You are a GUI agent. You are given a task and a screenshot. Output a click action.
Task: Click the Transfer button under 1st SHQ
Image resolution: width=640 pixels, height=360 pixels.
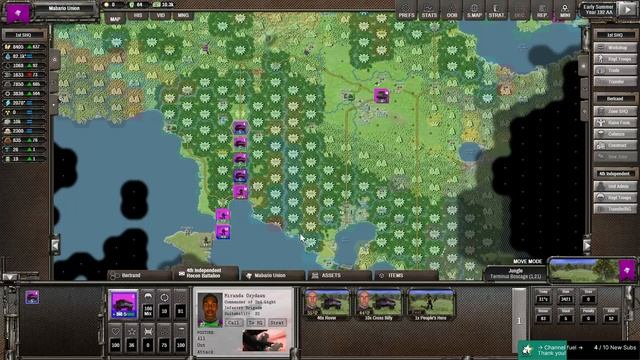tap(615, 82)
